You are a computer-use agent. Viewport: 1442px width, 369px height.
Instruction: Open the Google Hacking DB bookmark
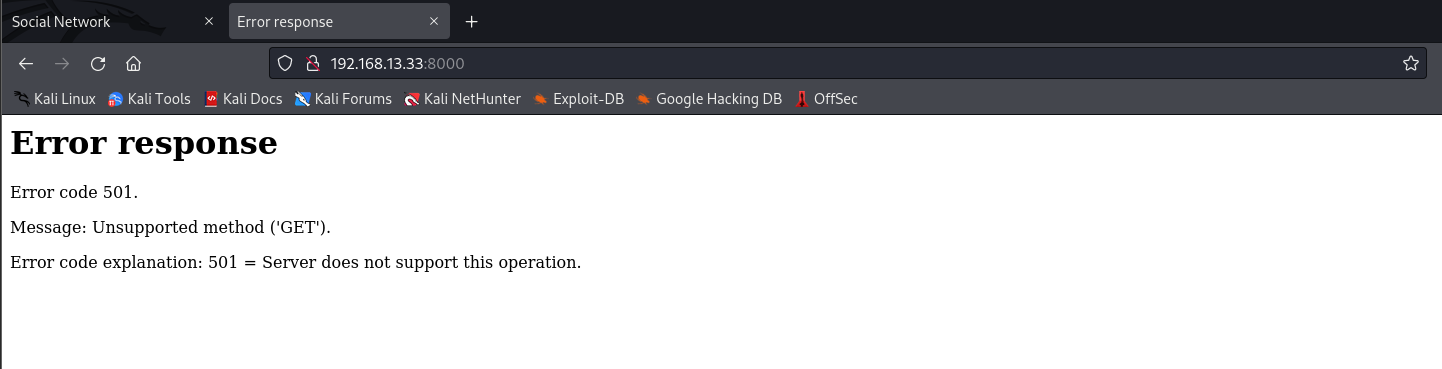709,99
